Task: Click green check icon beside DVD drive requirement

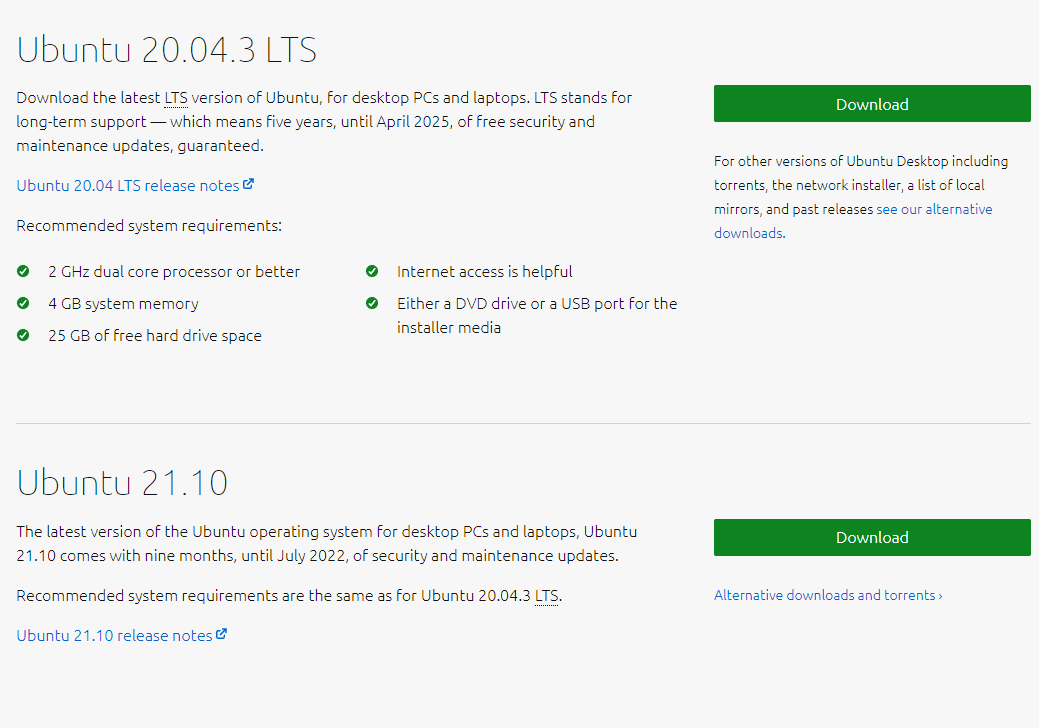Action: click(372, 303)
